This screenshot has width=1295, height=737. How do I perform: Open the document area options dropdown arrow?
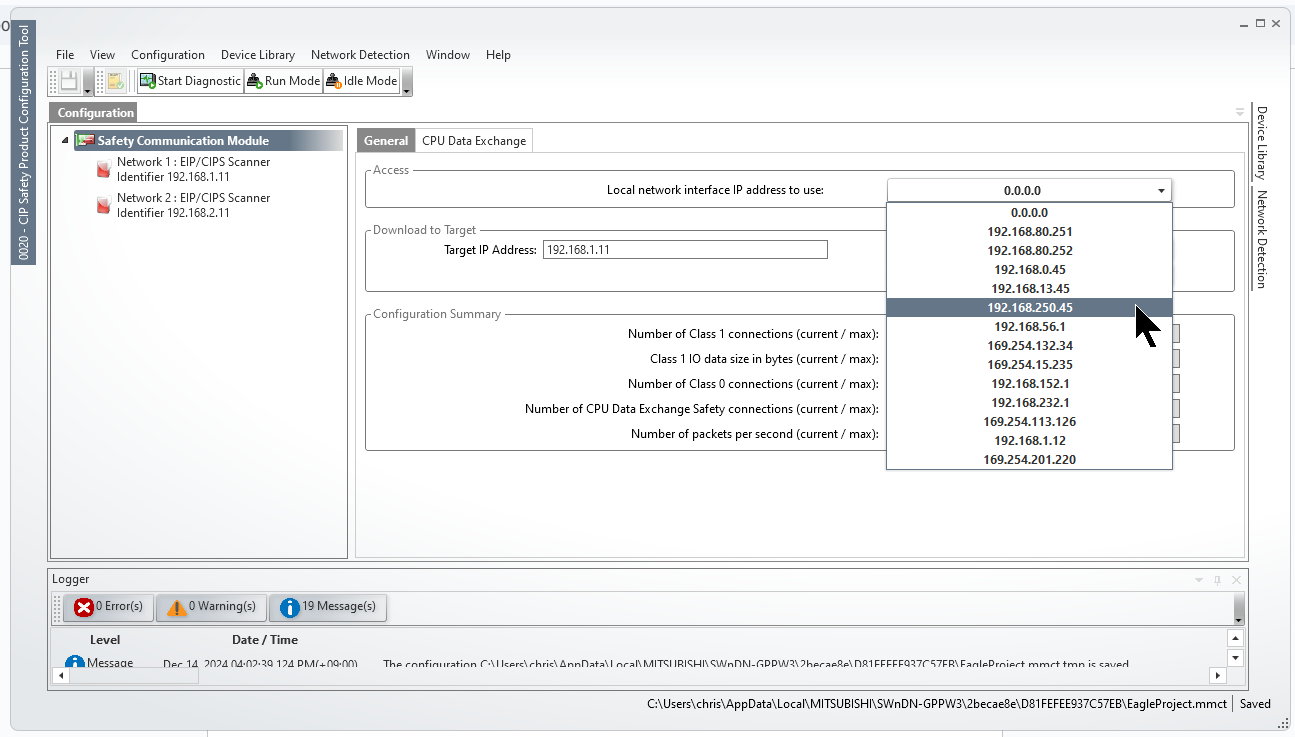coord(1240,112)
